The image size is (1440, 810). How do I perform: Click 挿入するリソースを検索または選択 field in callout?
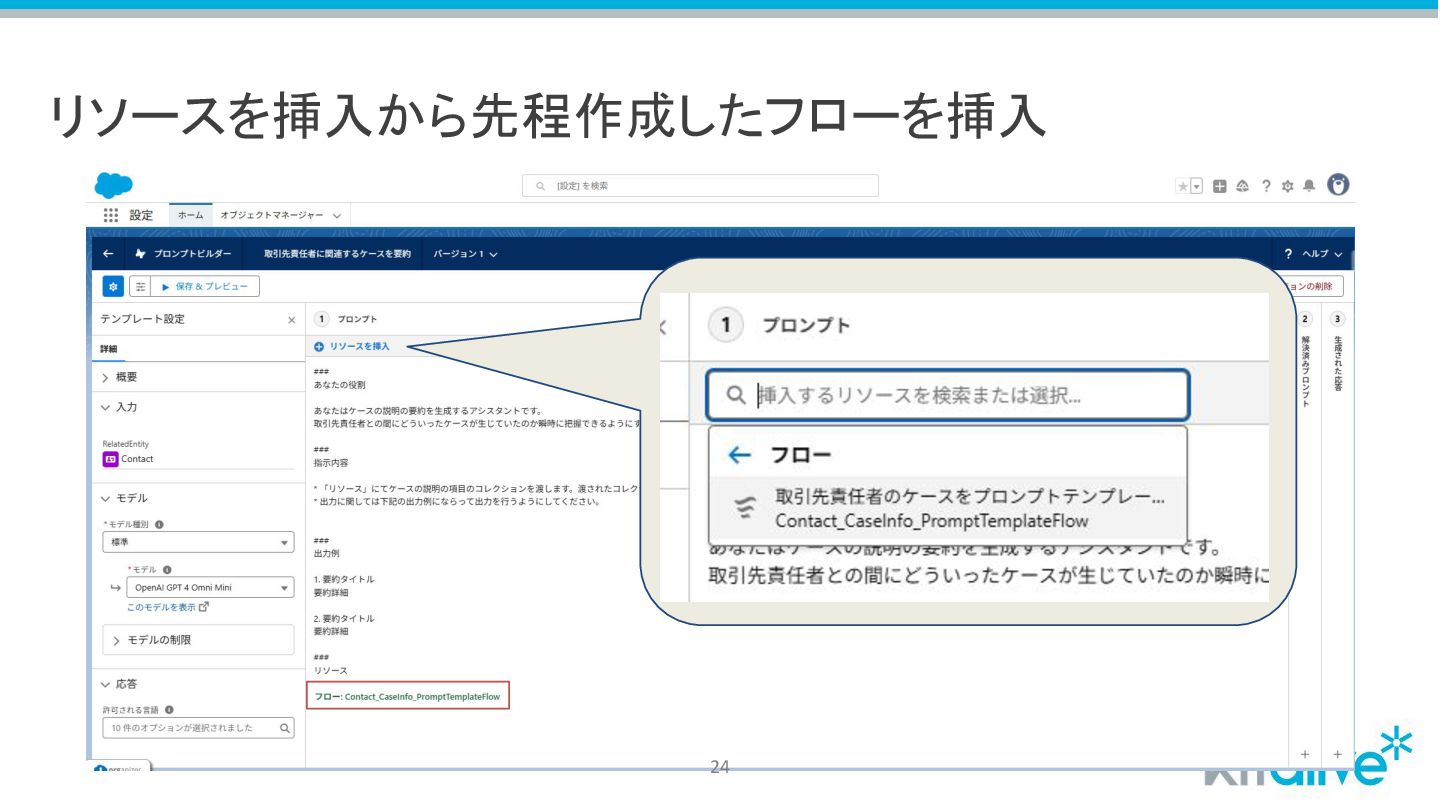pyautogui.click(x=948, y=395)
